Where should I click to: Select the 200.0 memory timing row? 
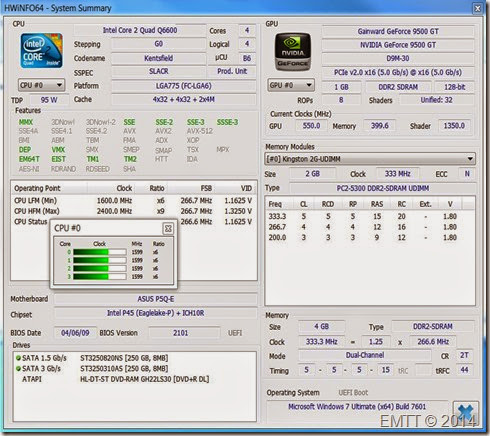[x=370, y=238]
